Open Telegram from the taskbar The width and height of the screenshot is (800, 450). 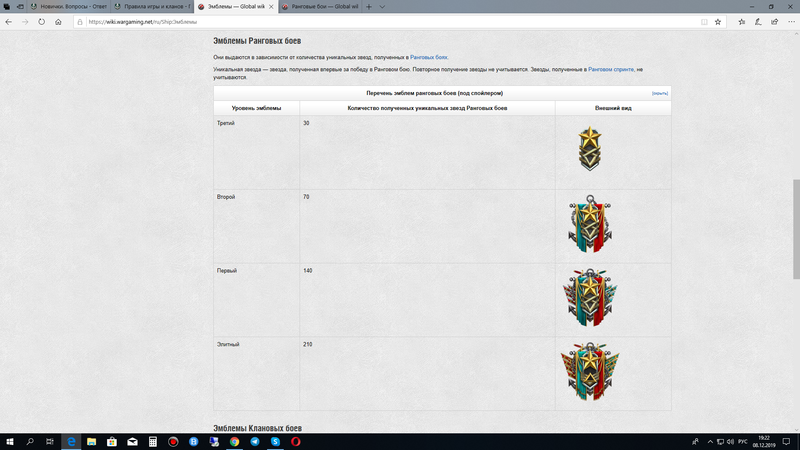(x=254, y=440)
